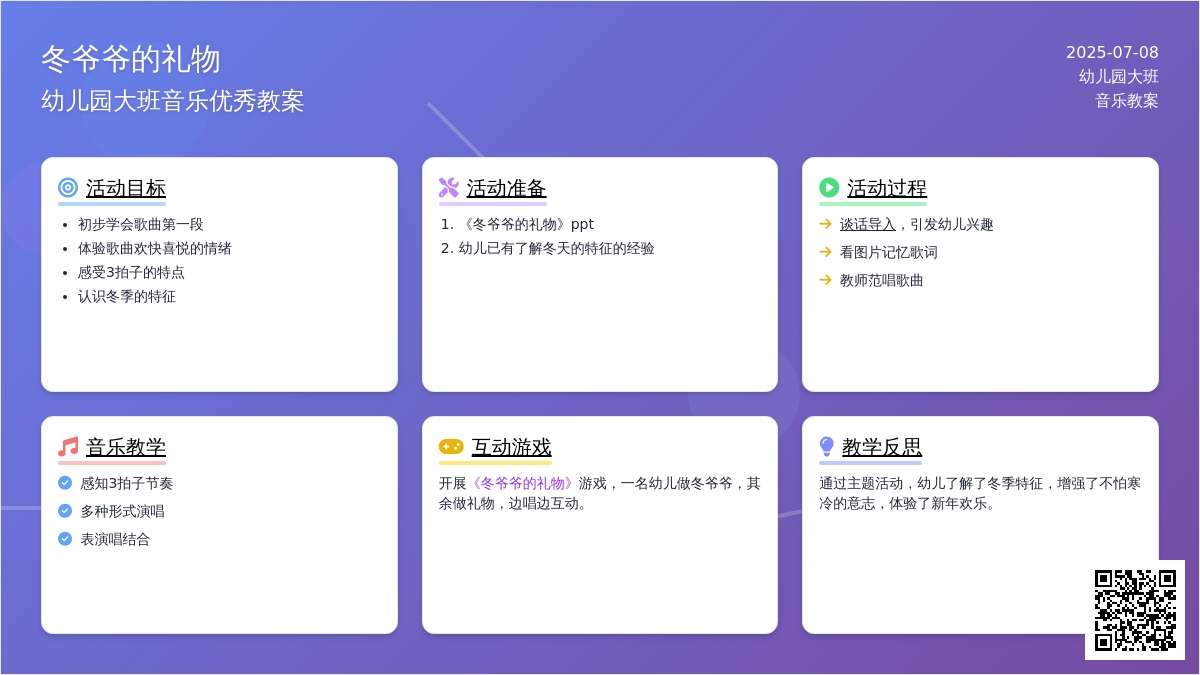Click the check icon before 感知3拍子节奏

(x=65, y=483)
